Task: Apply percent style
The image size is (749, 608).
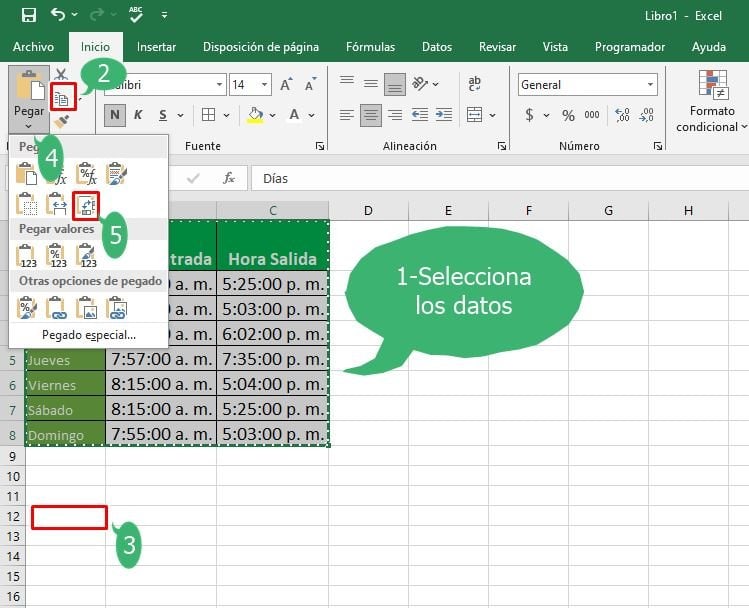Action: pos(568,115)
